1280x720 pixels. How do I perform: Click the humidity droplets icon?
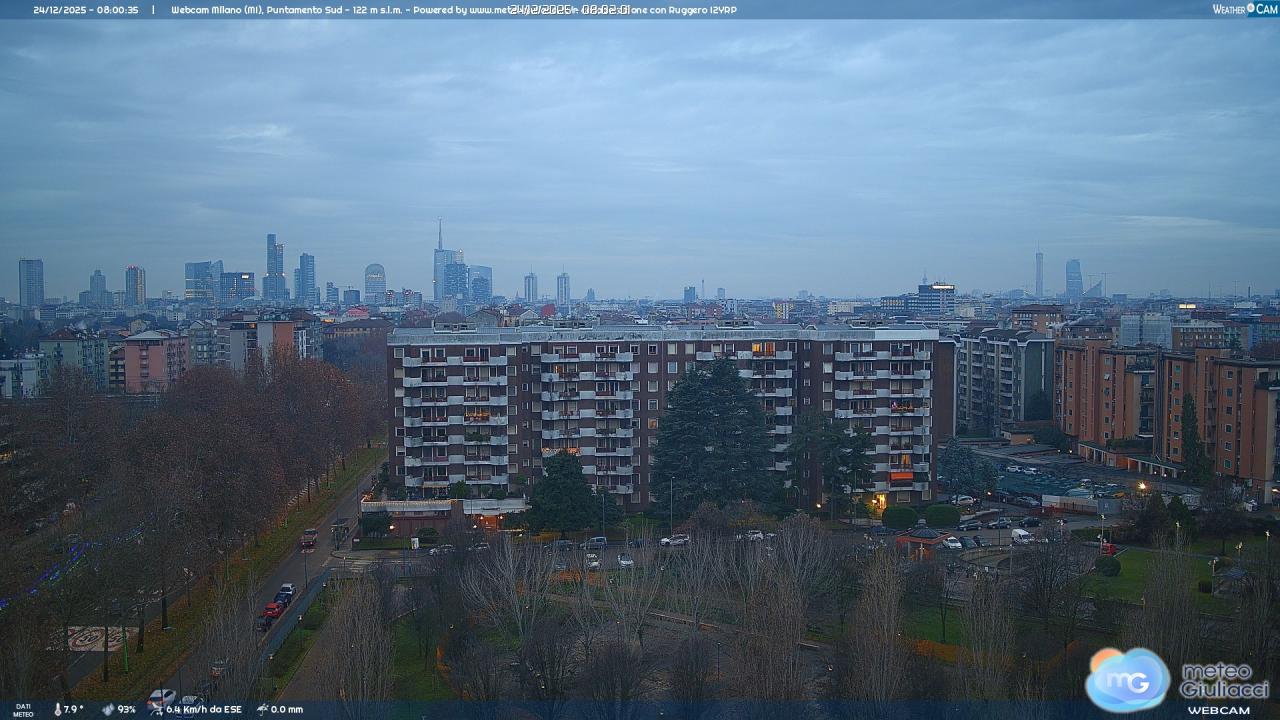[x=108, y=709]
